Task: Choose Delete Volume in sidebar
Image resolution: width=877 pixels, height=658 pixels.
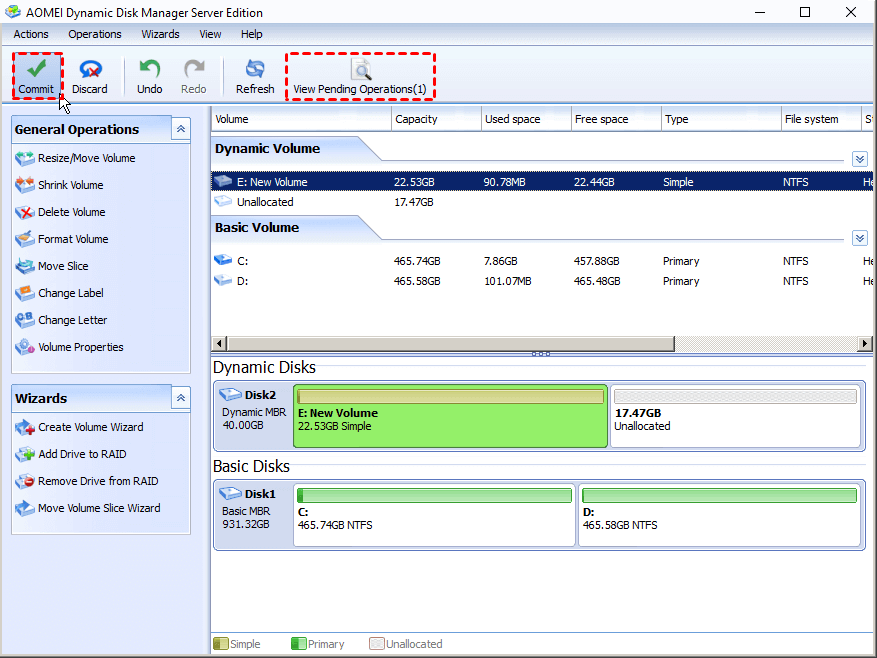Action: [71, 212]
